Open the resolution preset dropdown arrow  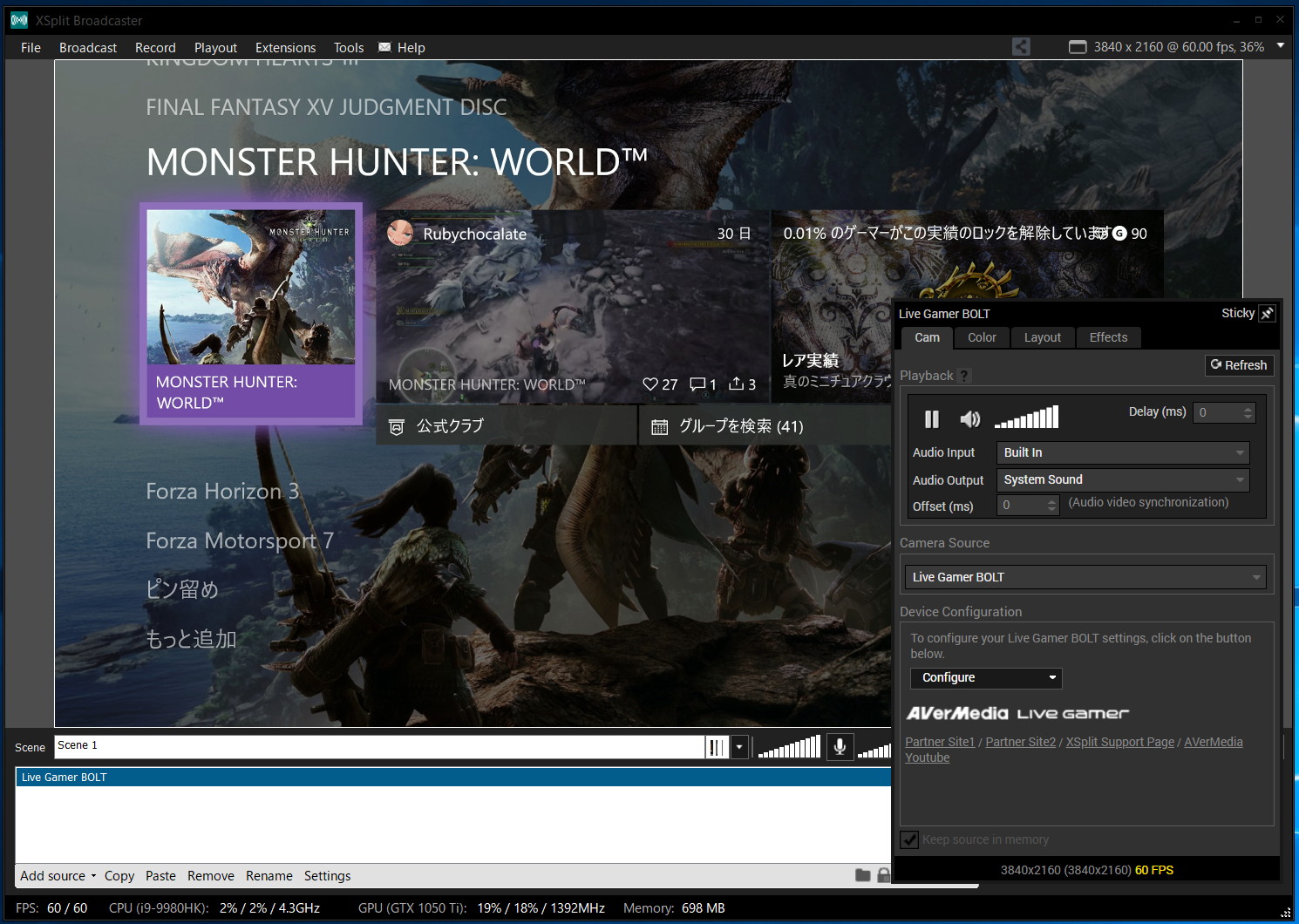pyautogui.click(x=1280, y=46)
